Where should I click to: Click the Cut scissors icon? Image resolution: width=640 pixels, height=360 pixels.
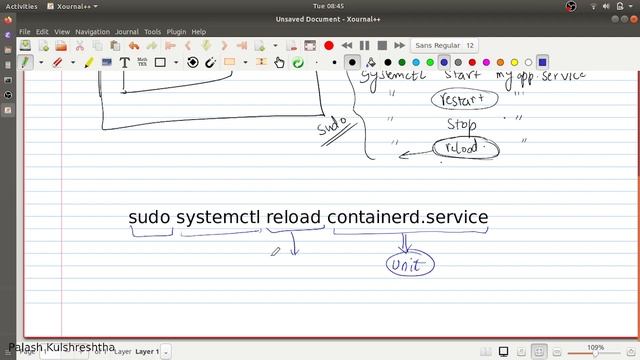tap(80, 45)
